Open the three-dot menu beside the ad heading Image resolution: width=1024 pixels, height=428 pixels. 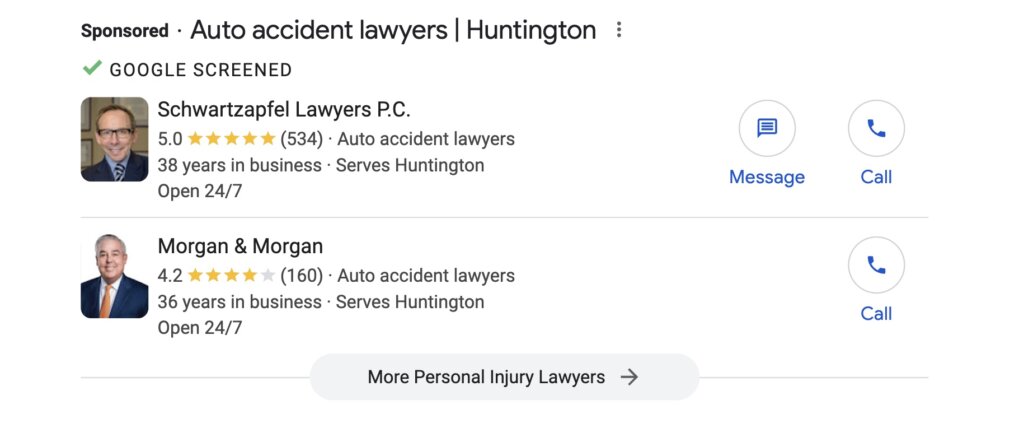pyautogui.click(x=619, y=30)
